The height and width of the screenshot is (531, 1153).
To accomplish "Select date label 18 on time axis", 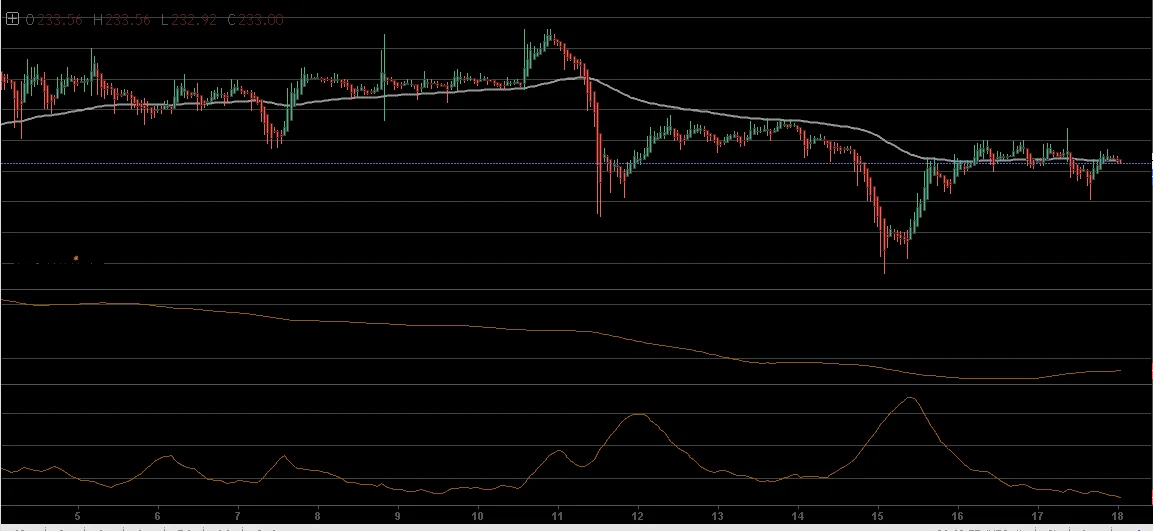I will [x=1118, y=516].
